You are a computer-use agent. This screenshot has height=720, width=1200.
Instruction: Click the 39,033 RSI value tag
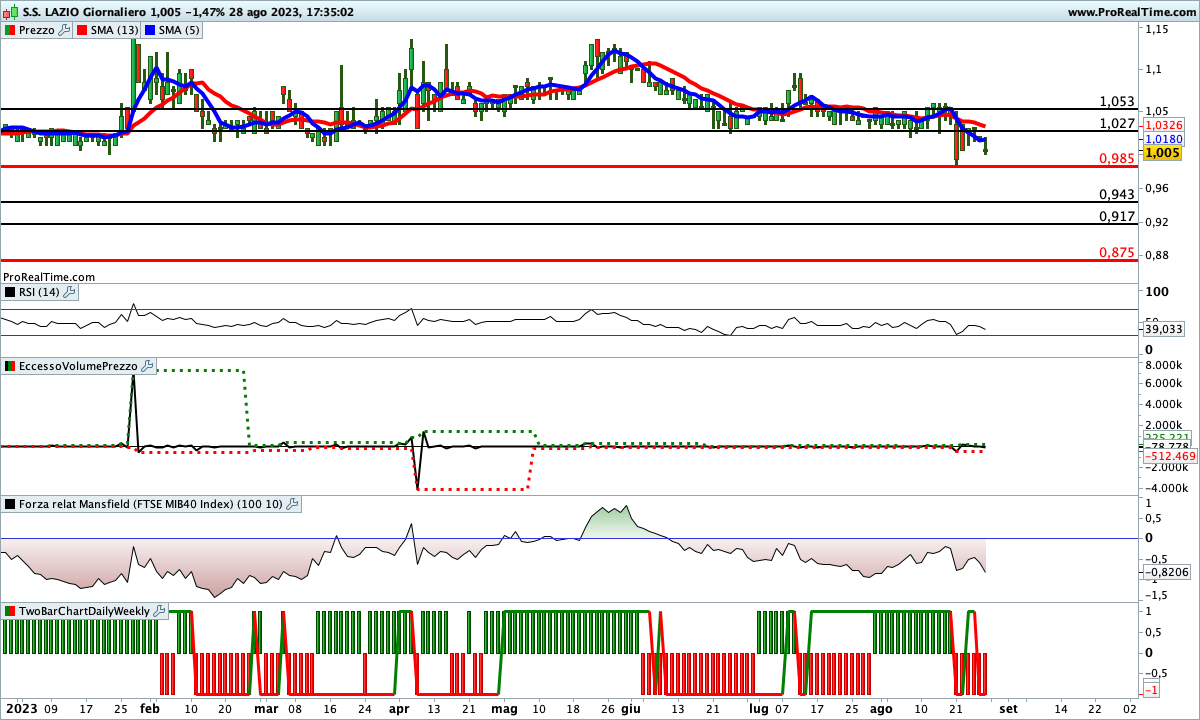[x=1163, y=328]
